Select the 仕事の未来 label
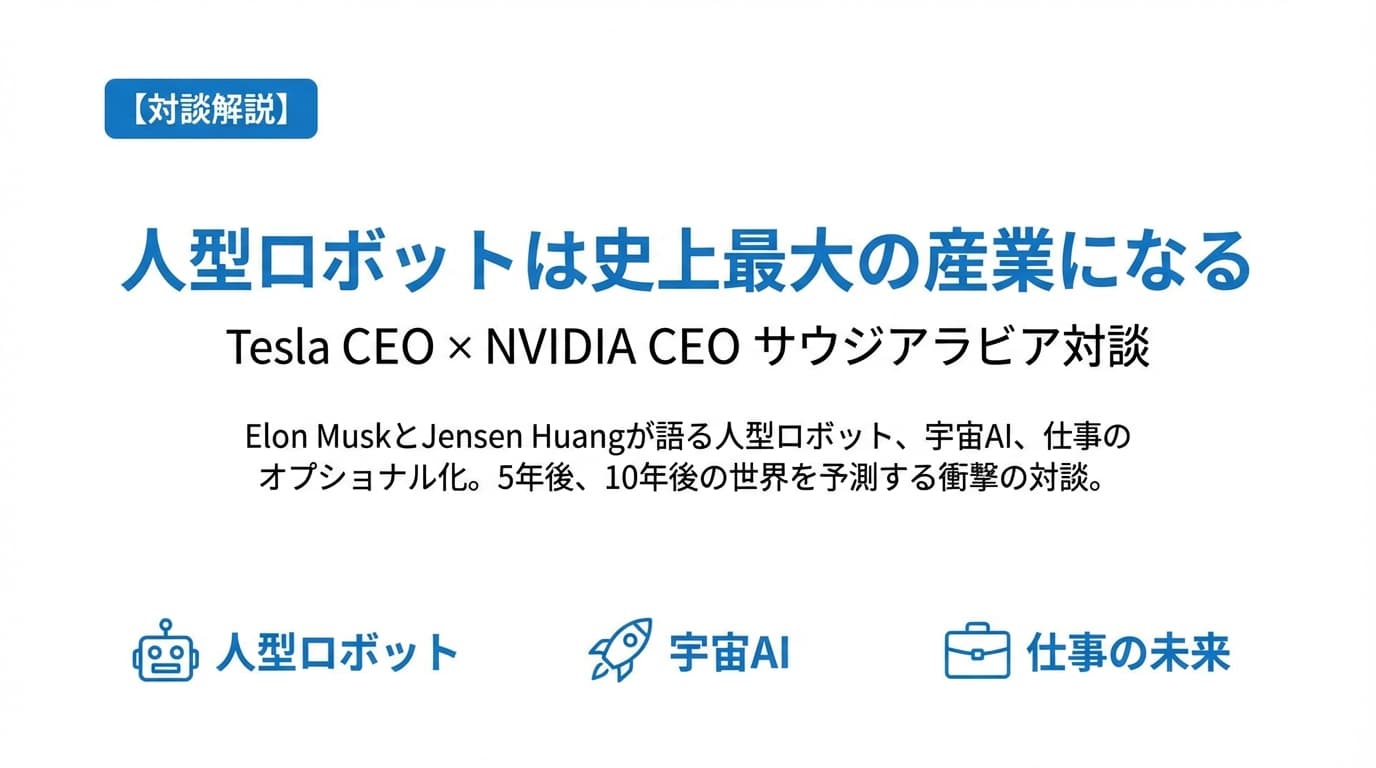Viewport: 1376px width, 768px height. coord(1128,653)
